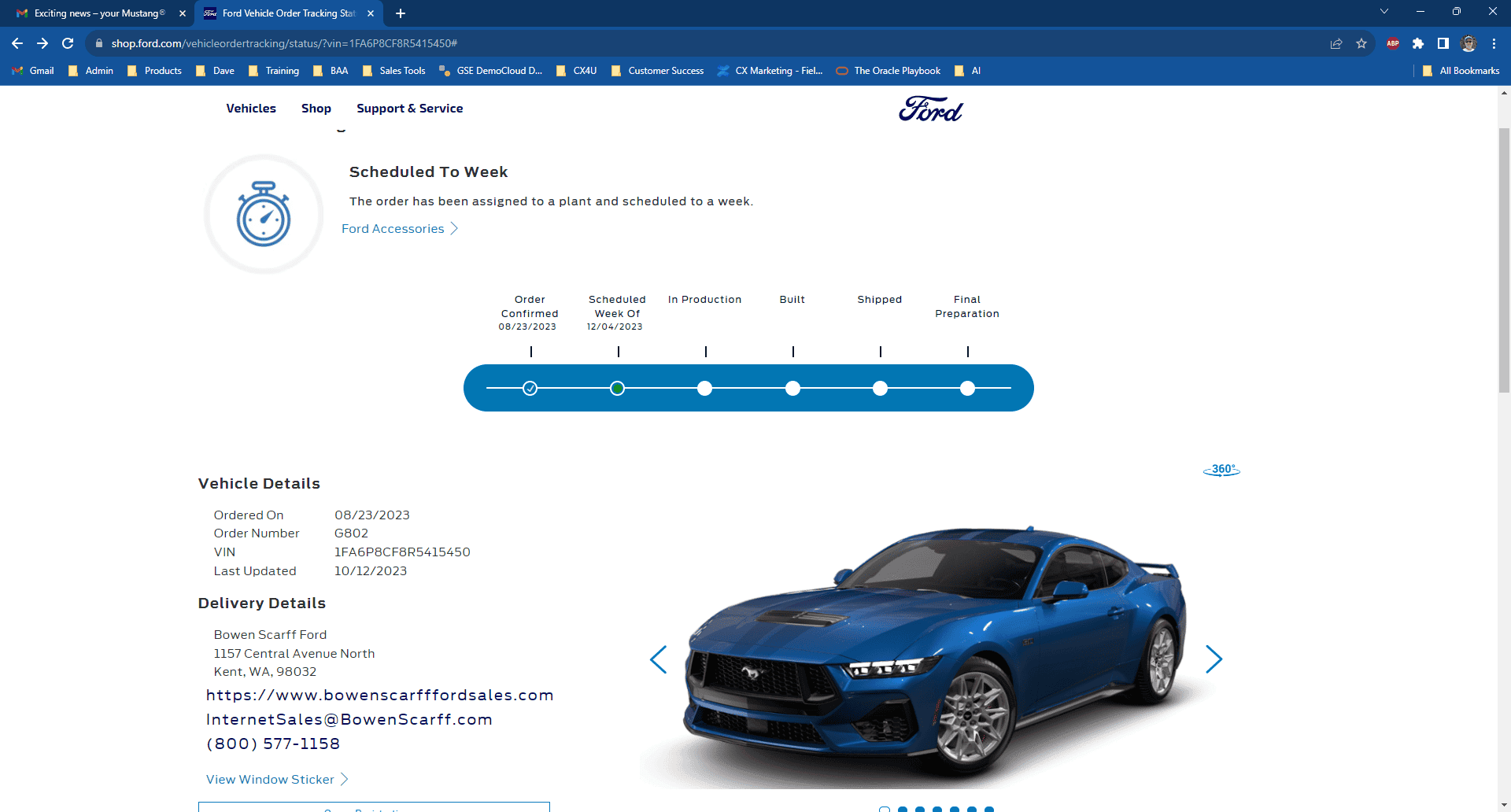Open the 360 degree view icon
This screenshot has width=1511, height=812.
(x=1221, y=470)
